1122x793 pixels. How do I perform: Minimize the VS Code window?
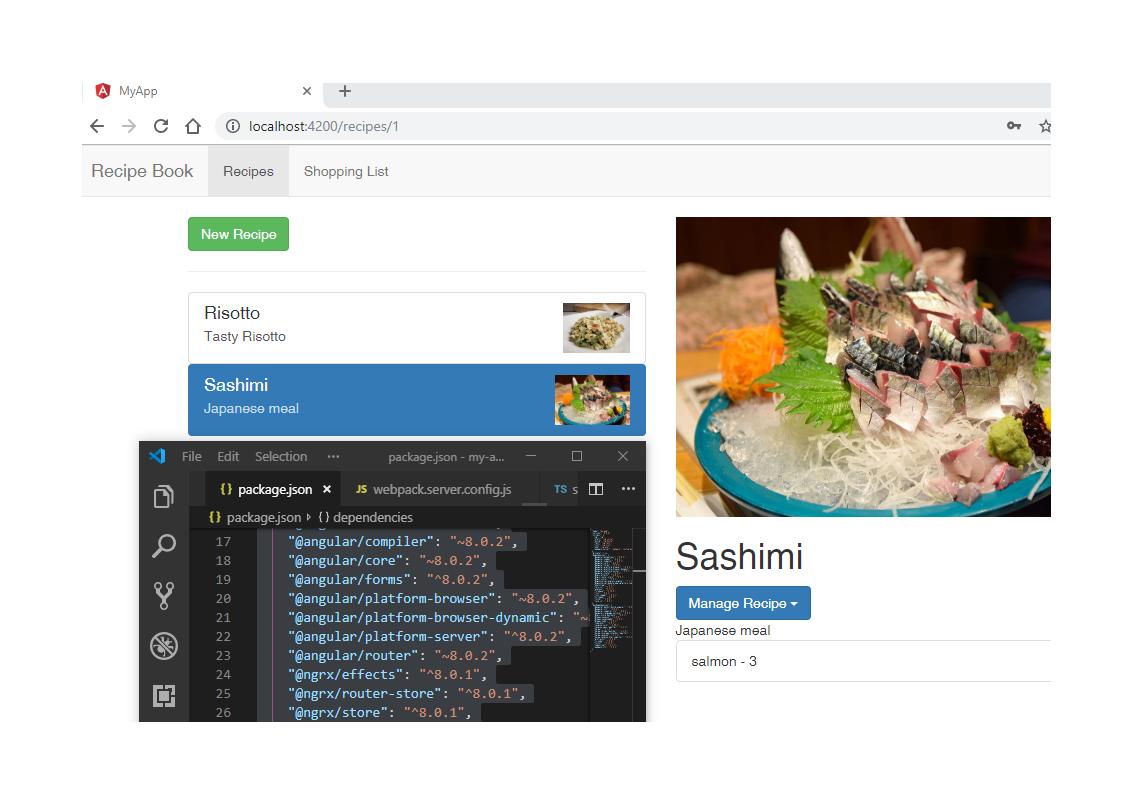click(531, 456)
